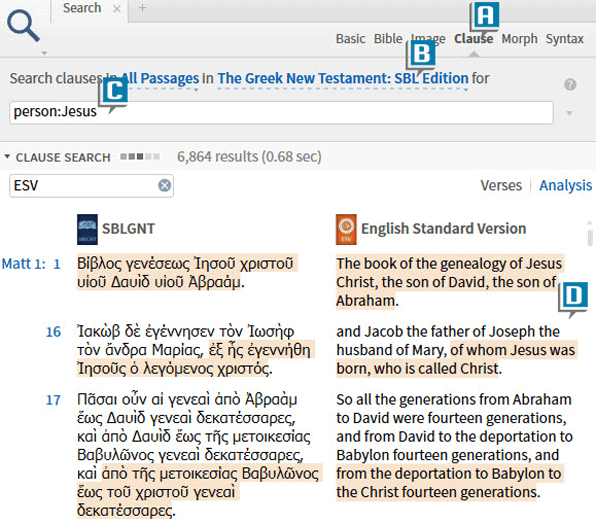Click the ESV text 'and Jacob the father of Joseph the'
596x524 pixels.
(448, 332)
